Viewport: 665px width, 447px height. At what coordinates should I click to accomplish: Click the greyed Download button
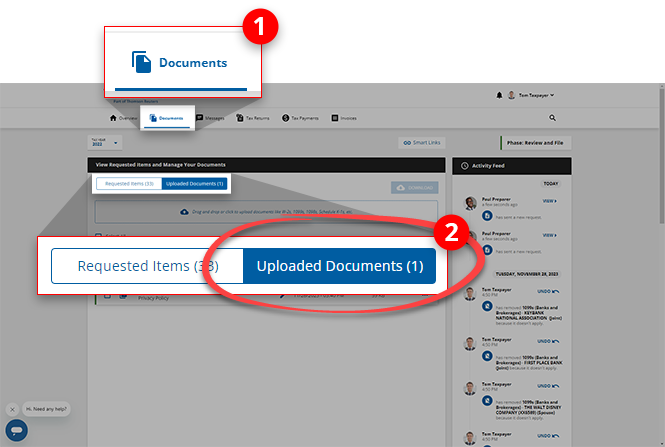414,187
